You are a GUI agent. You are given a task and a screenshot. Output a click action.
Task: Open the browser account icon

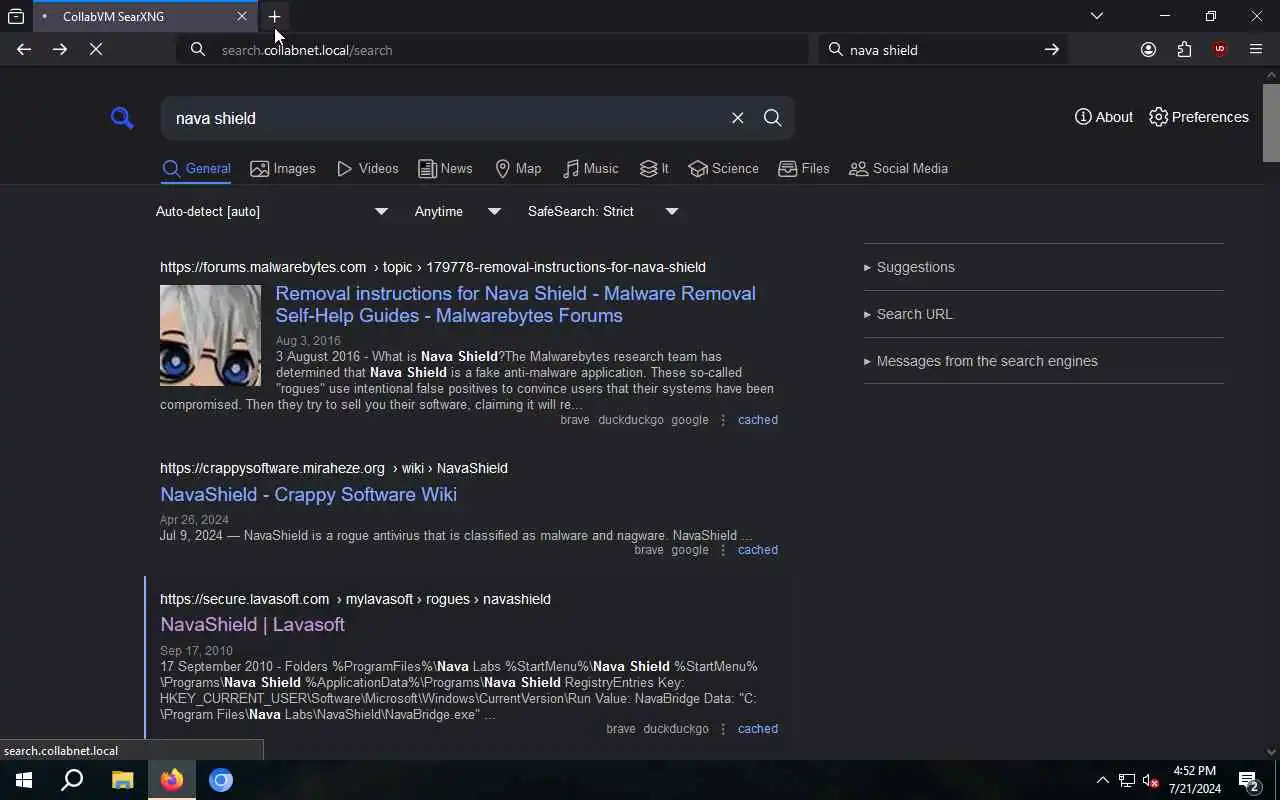coord(1148,49)
